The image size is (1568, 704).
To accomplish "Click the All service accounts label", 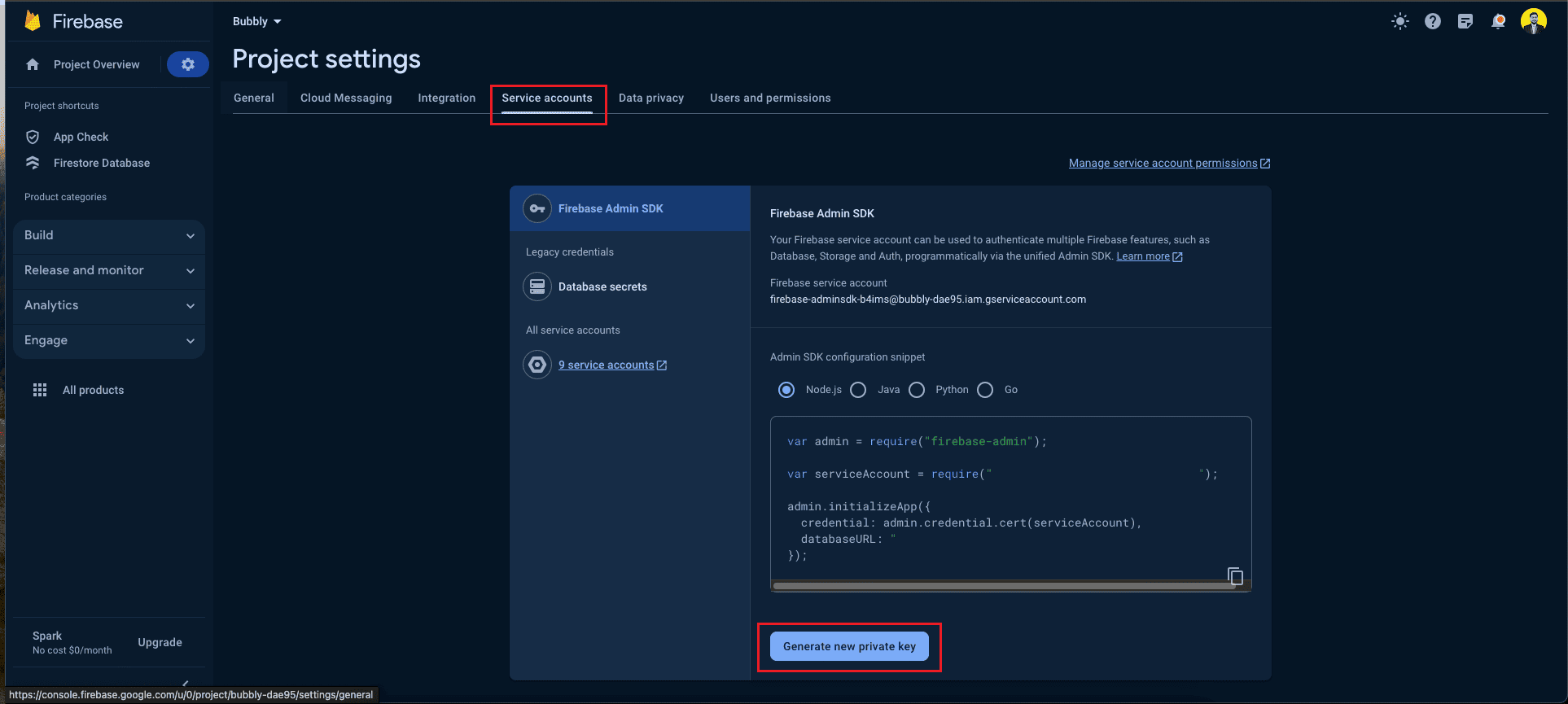I will pyautogui.click(x=573, y=330).
